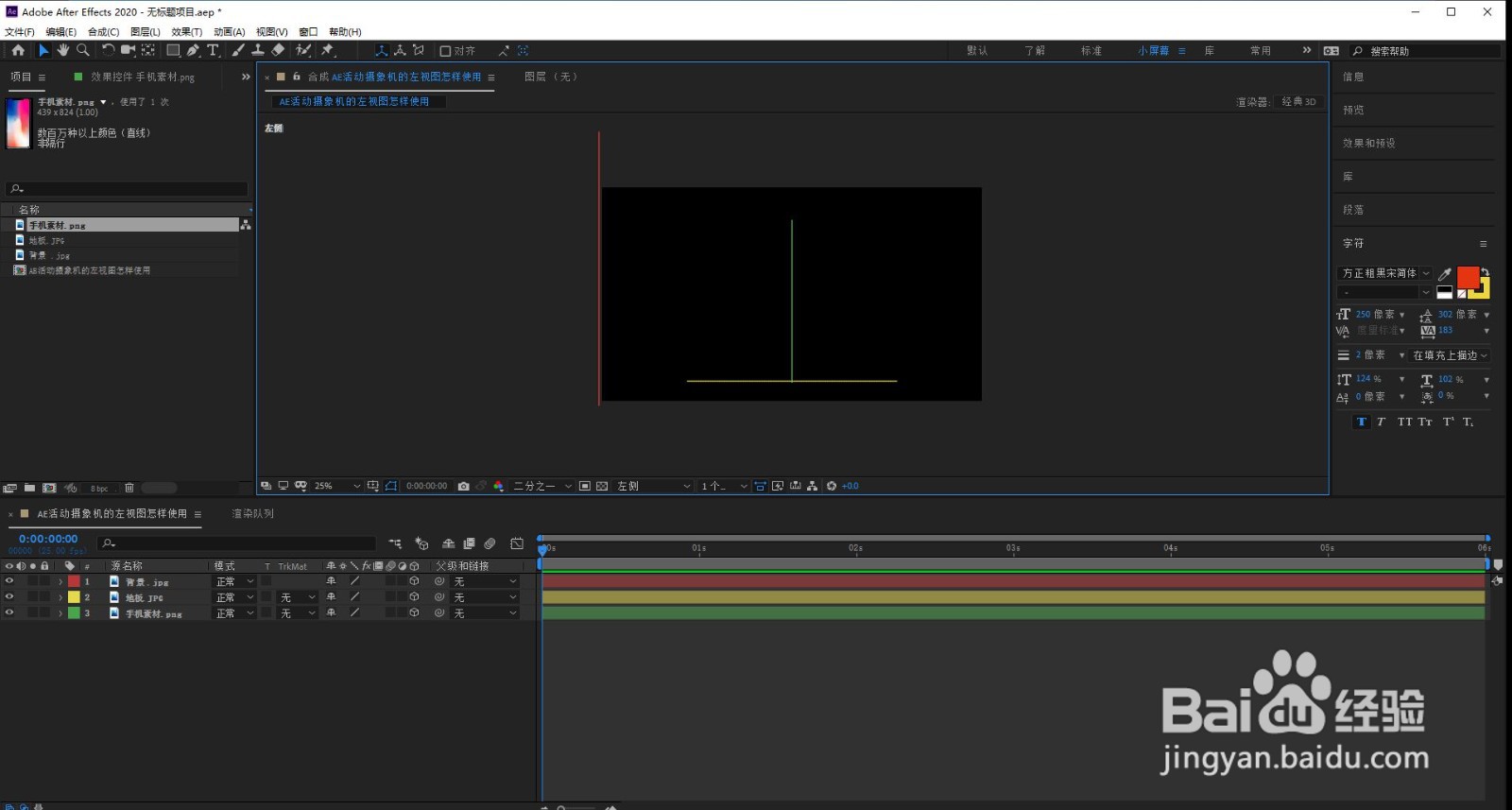Switch to 效果控件 手机素材.png tab
The image size is (1512, 810).
143,78
